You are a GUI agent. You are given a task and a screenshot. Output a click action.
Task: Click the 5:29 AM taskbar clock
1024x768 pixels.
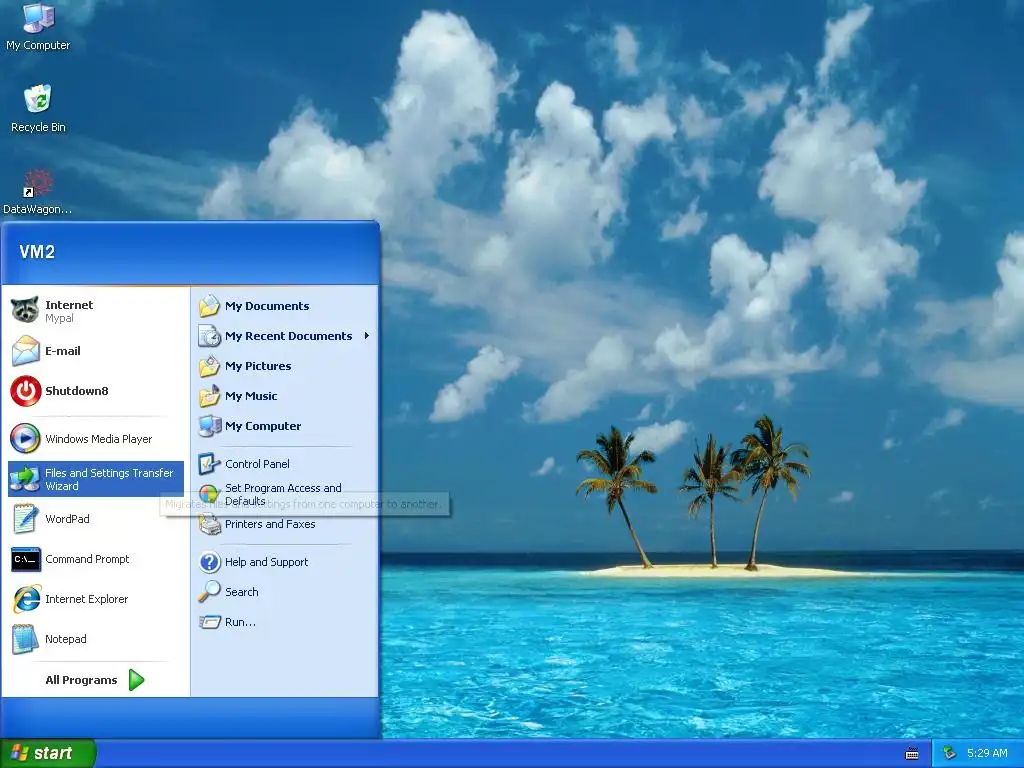(987, 753)
